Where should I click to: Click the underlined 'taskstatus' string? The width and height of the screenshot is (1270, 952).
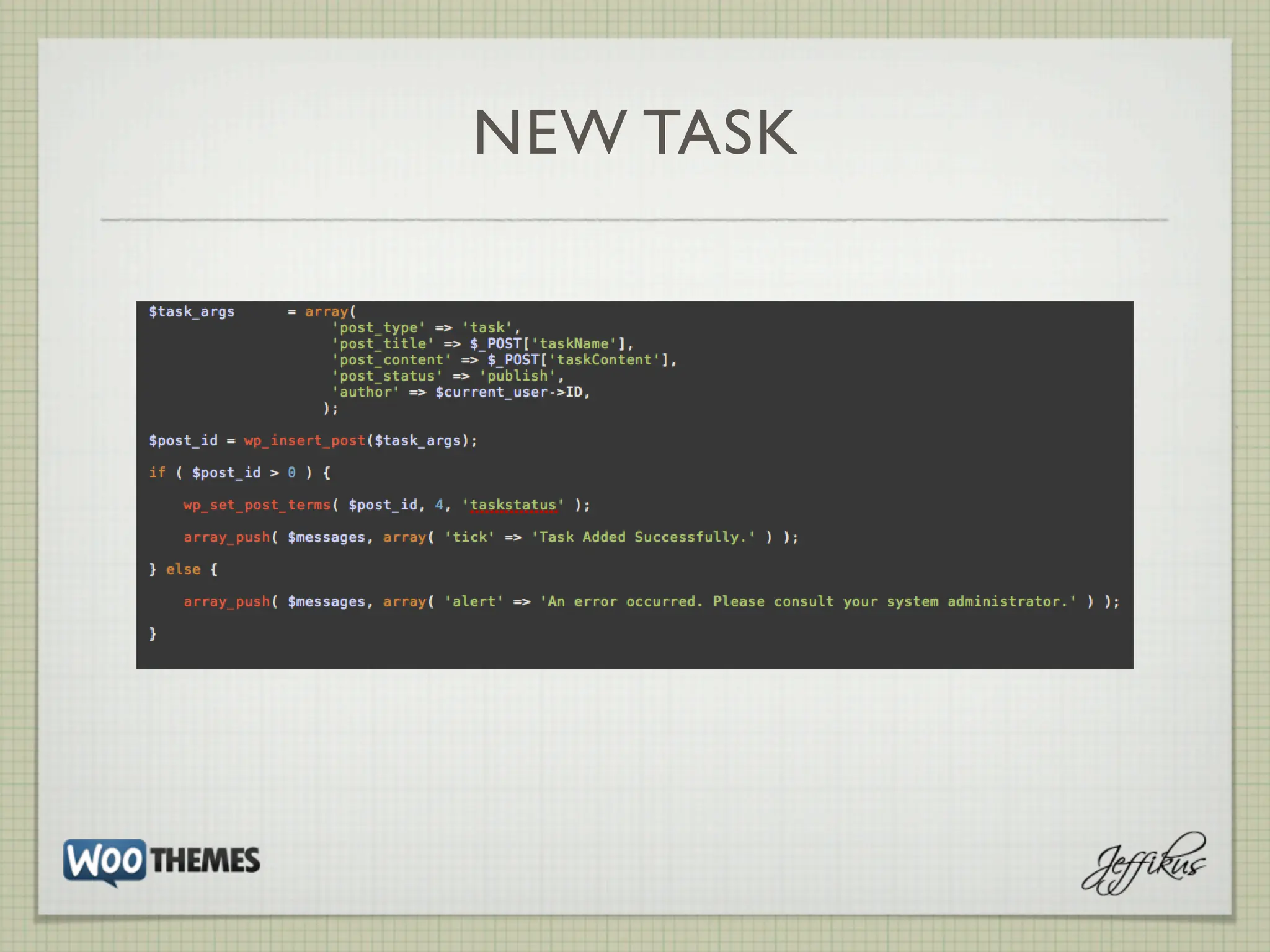(513, 505)
